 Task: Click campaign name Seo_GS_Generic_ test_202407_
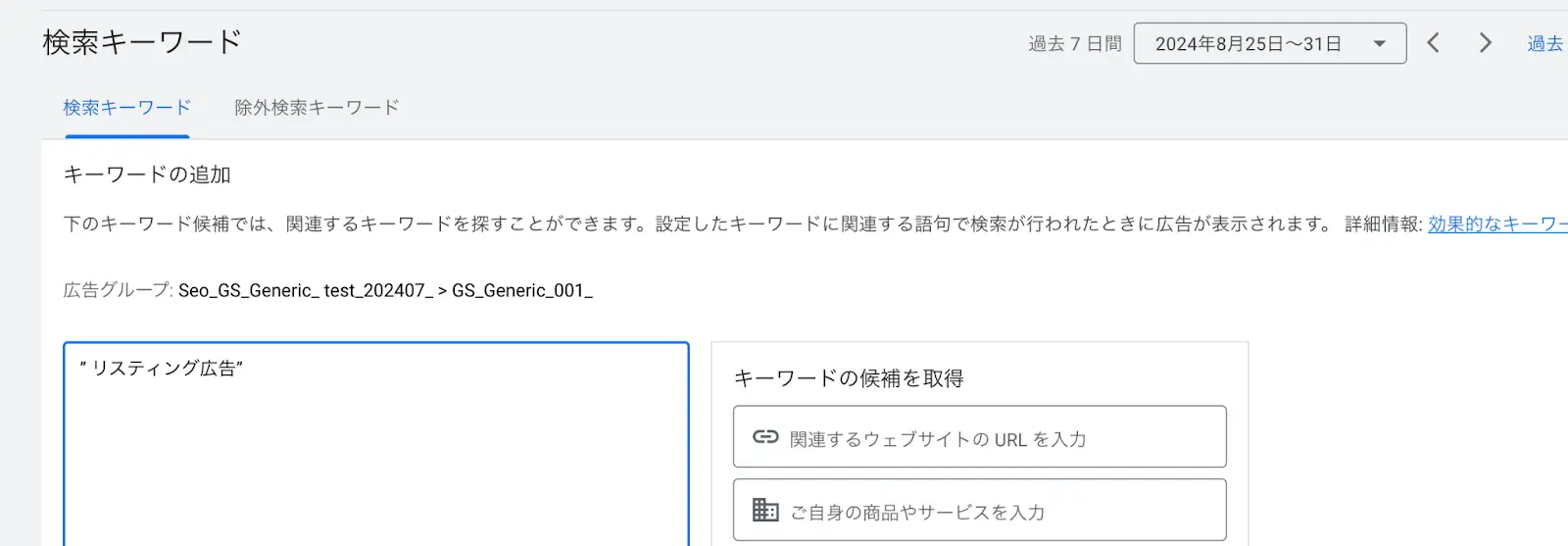[305, 291]
